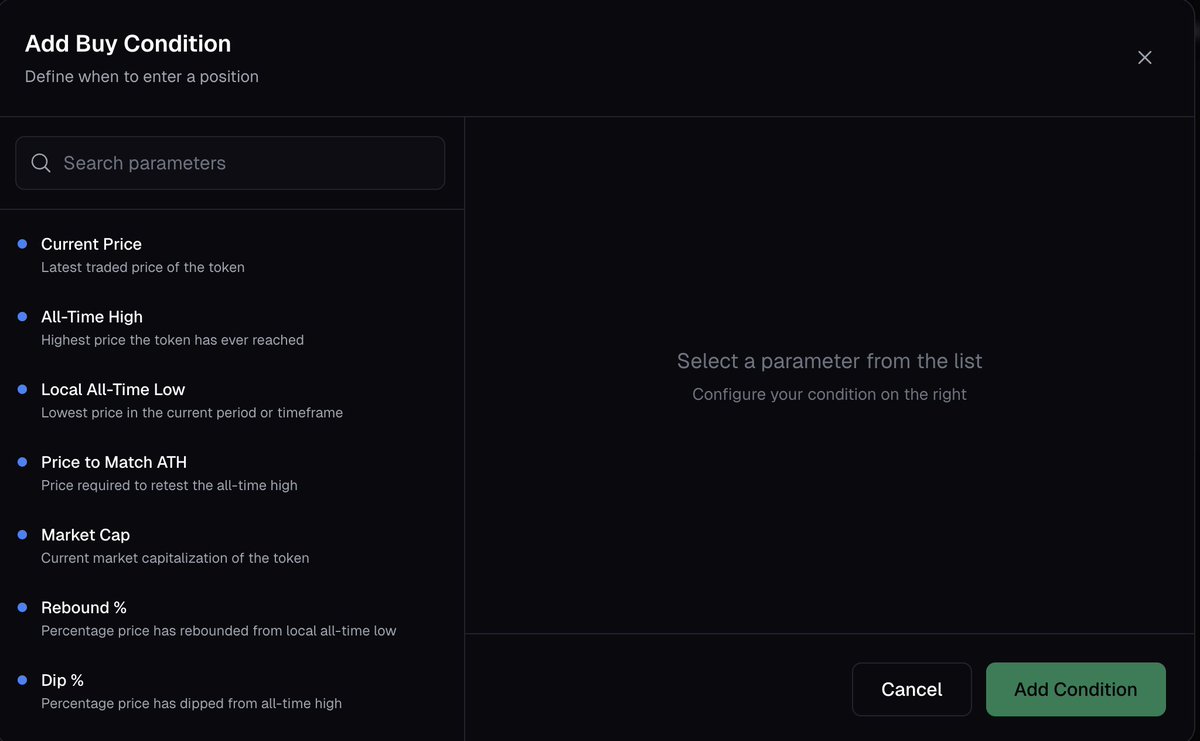
Task: Close the Add Buy Condition dialog
Action: [x=1145, y=58]
